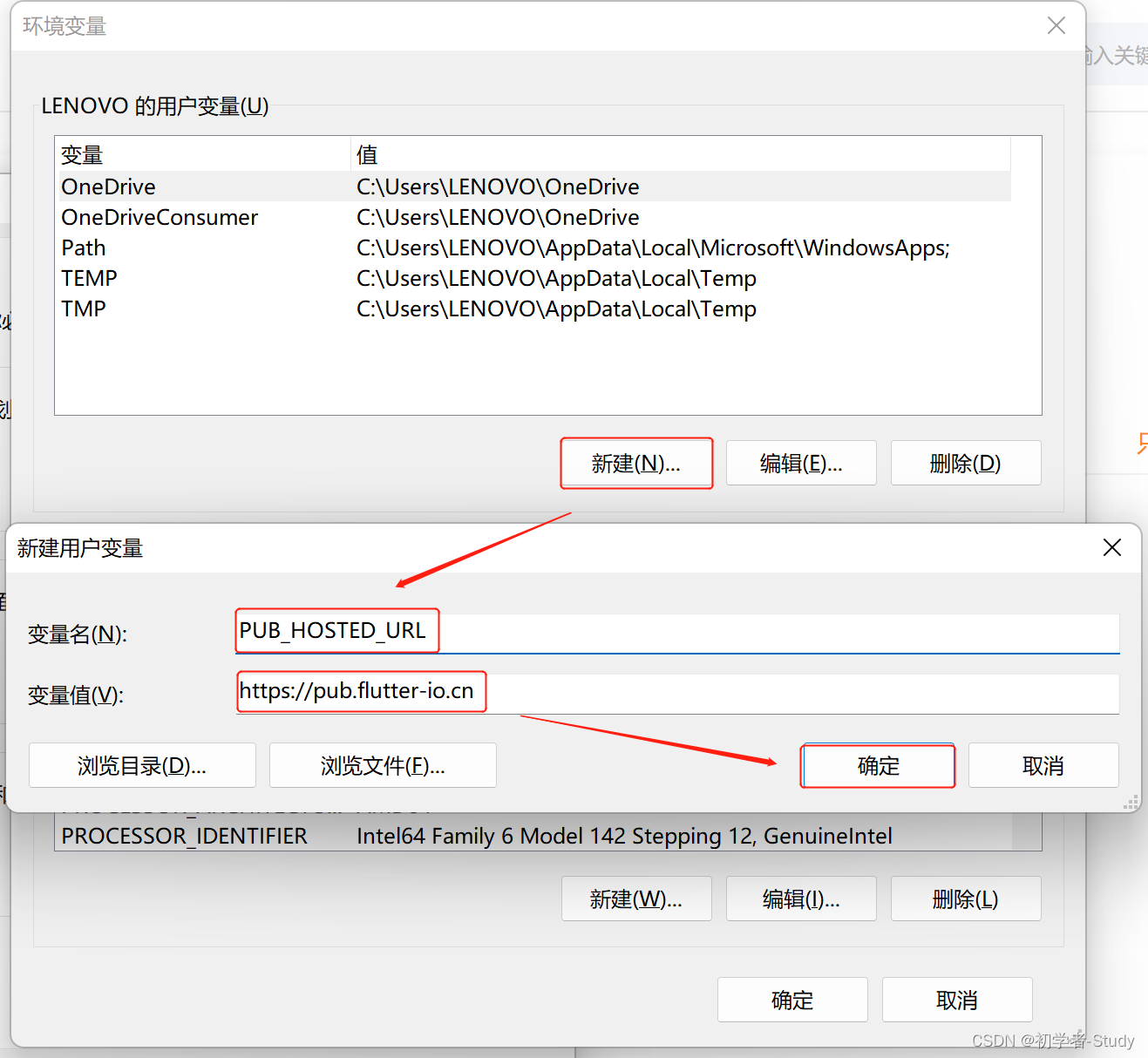Close the 环境变量 window
1148x1058 pixels.
1056,26
